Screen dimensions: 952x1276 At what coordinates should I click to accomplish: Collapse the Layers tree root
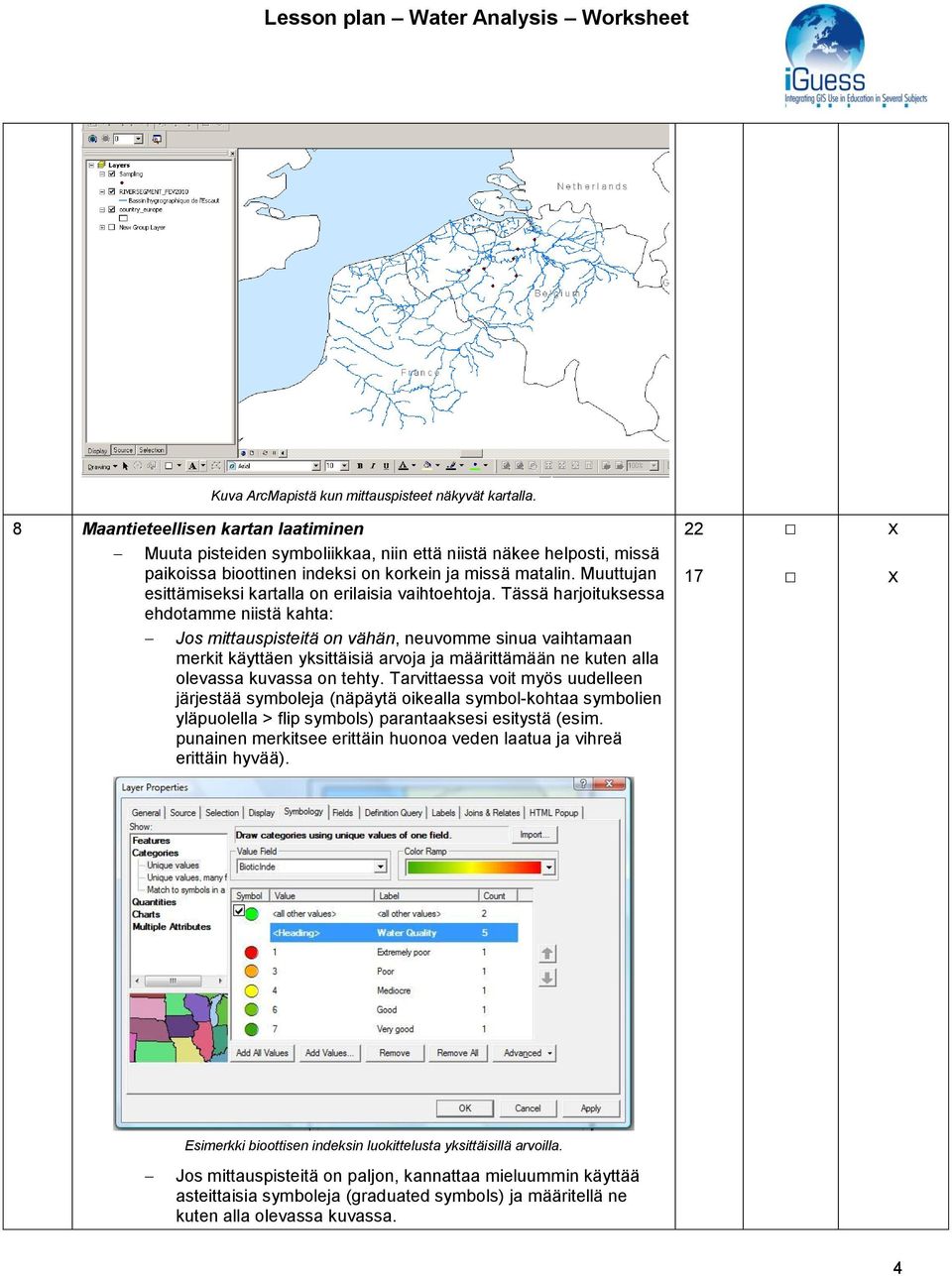[x=91, y=166]
